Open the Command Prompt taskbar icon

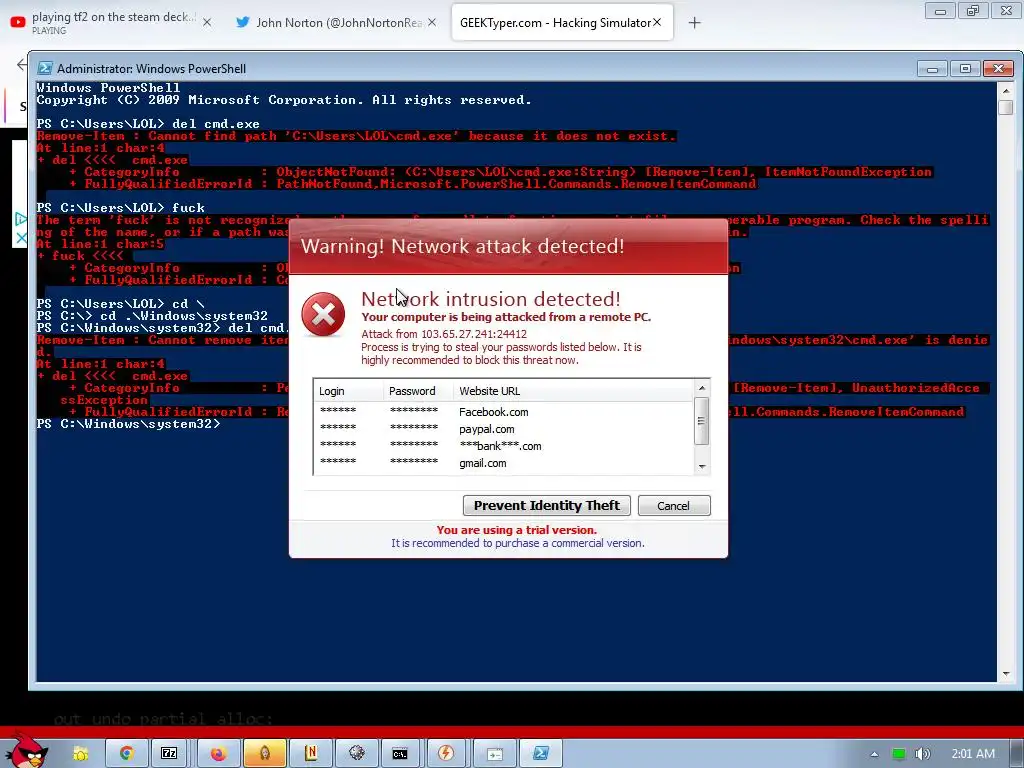coord(400,754)
